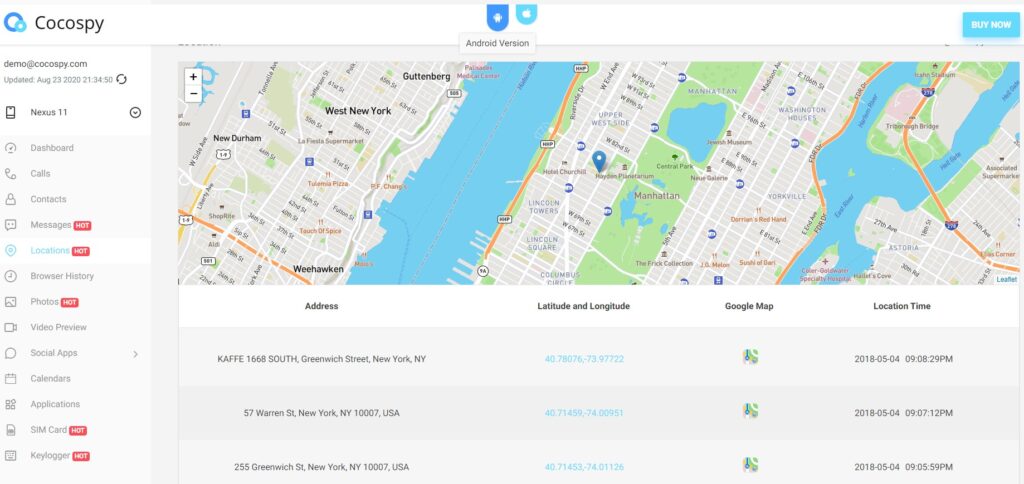Viewport: 1024px width, 484px height.
Task: Click the BUY NOW button
Action: point(990,25)
